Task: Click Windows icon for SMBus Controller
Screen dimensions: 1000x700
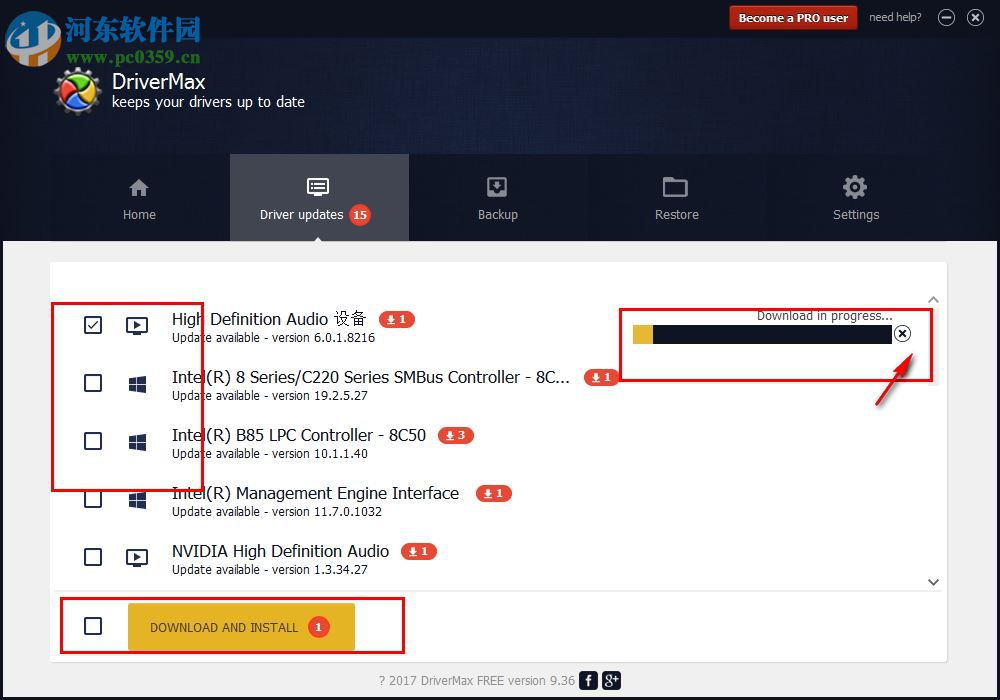Action: point(137,384)
